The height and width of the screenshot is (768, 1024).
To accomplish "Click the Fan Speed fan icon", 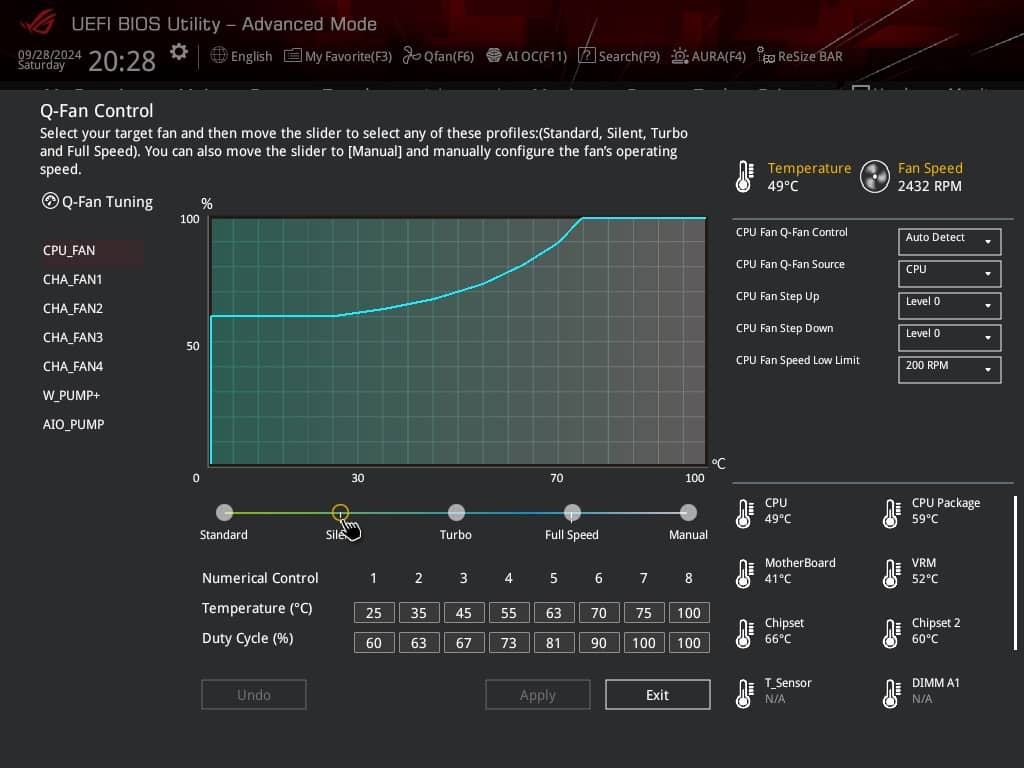I will click(874, 177).
